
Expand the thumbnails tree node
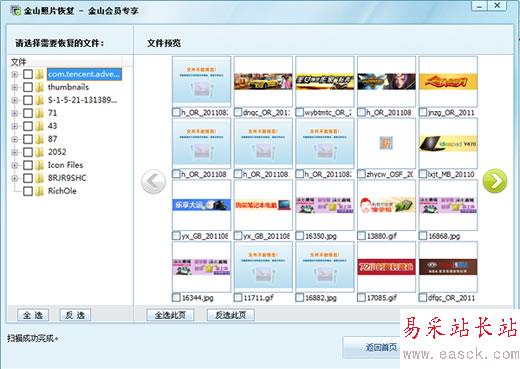coord(14,87)
